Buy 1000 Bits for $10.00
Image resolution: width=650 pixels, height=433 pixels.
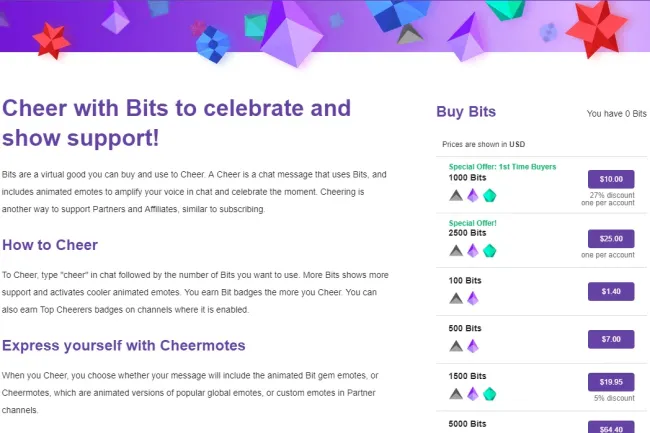pyautogui.click(x=611, y=179)
